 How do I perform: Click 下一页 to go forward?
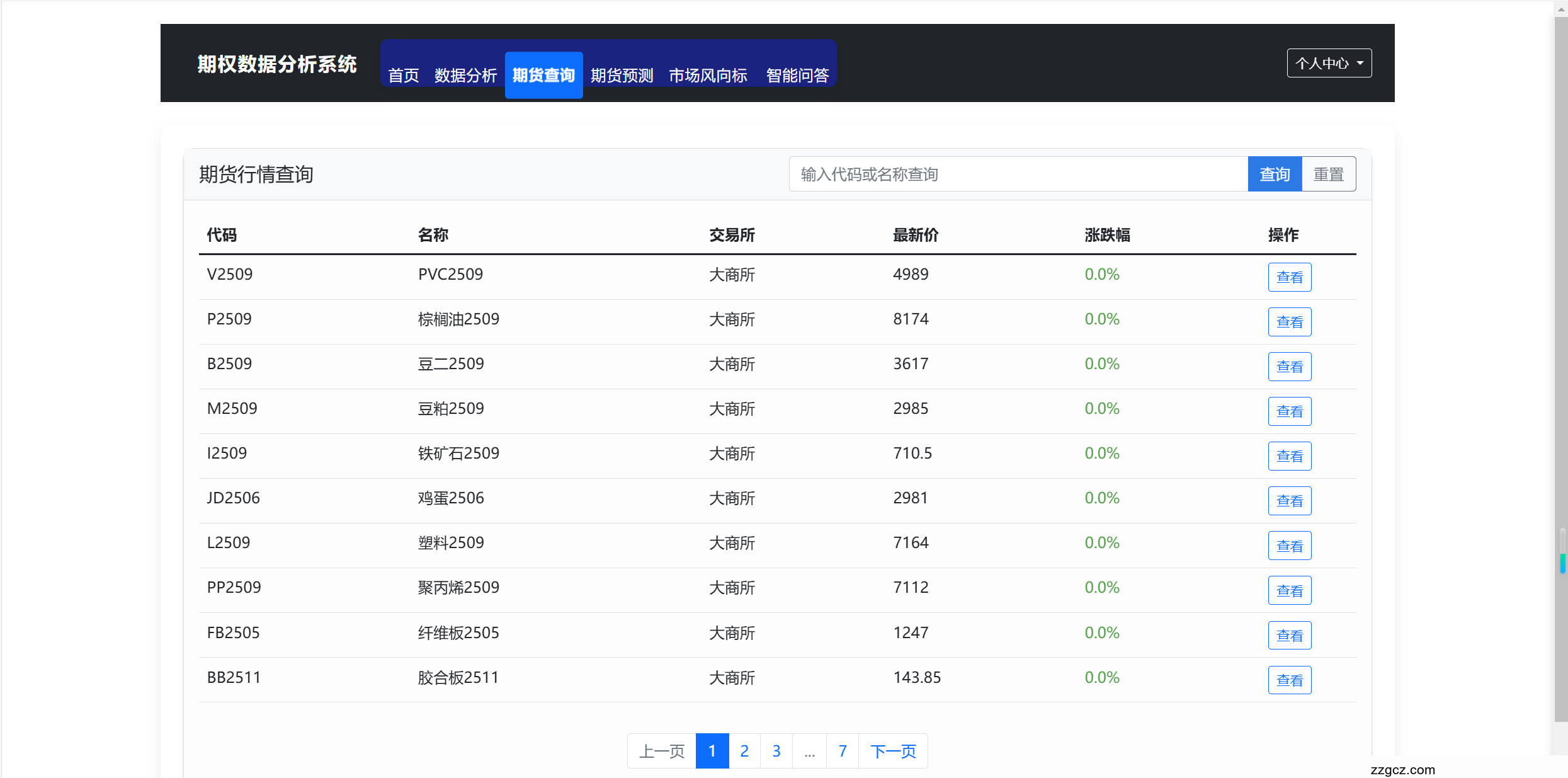click(893, 750)
